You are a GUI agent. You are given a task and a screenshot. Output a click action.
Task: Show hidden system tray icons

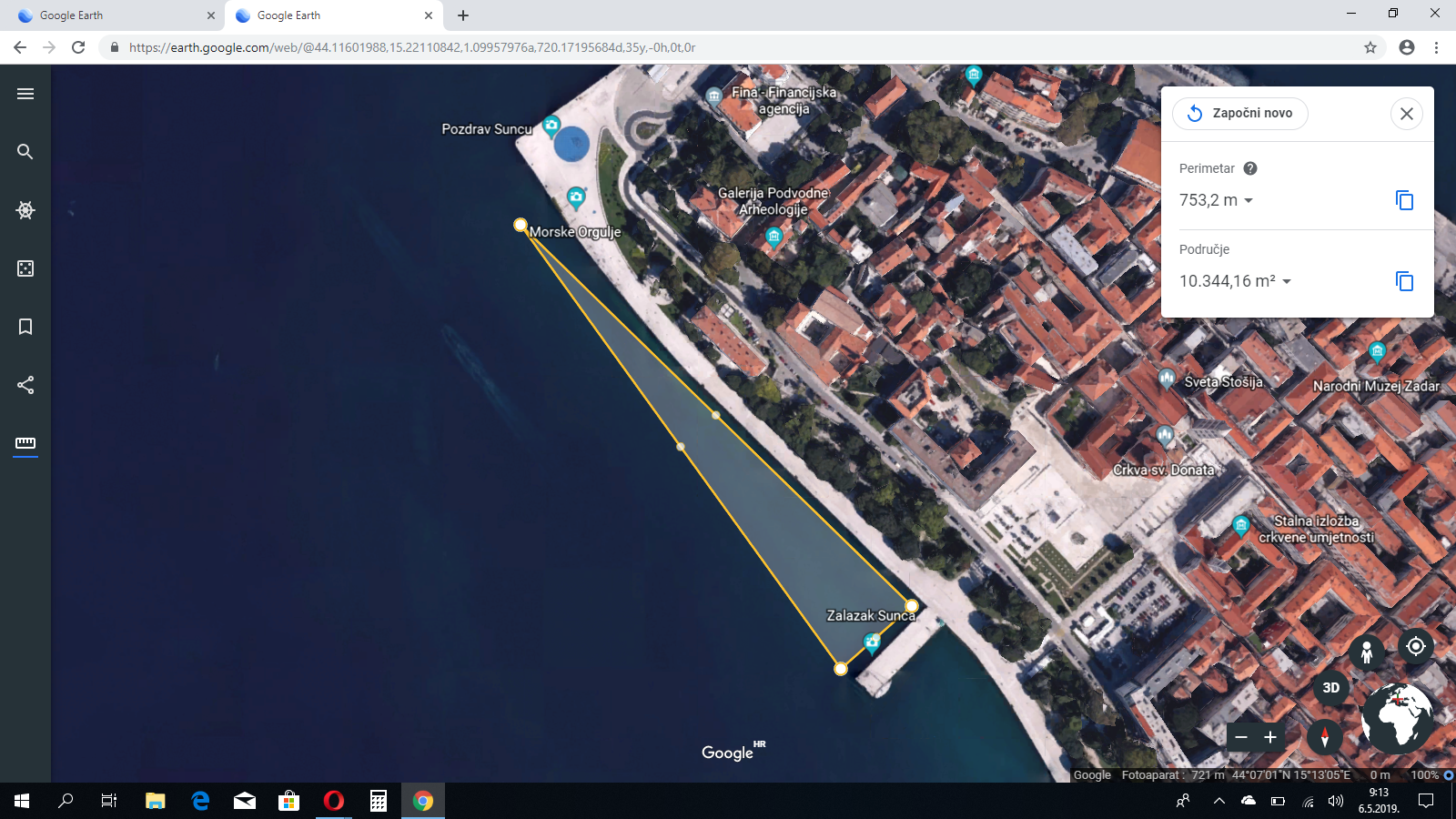1218,801
